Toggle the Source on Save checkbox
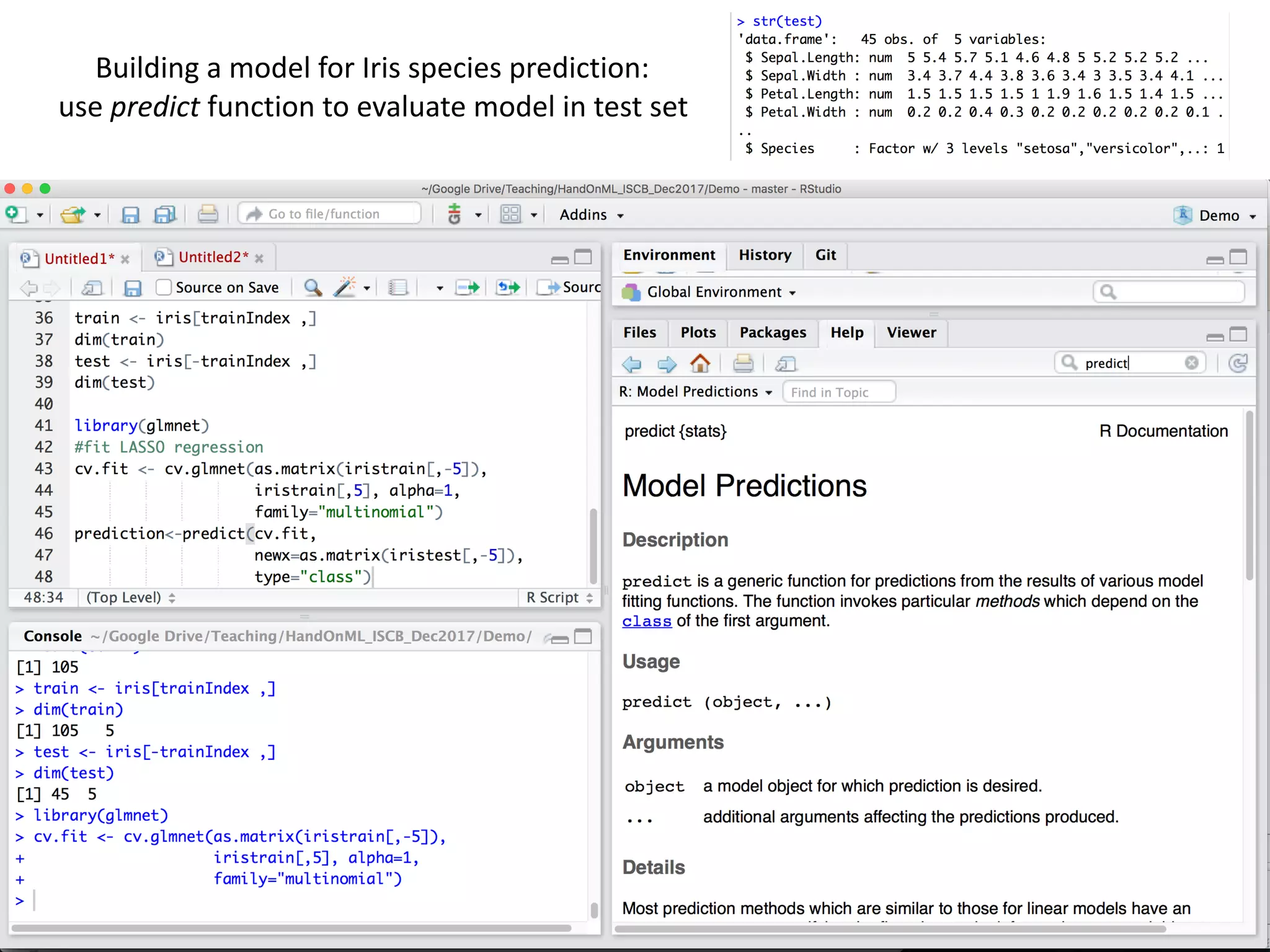 tap(164, 287)
